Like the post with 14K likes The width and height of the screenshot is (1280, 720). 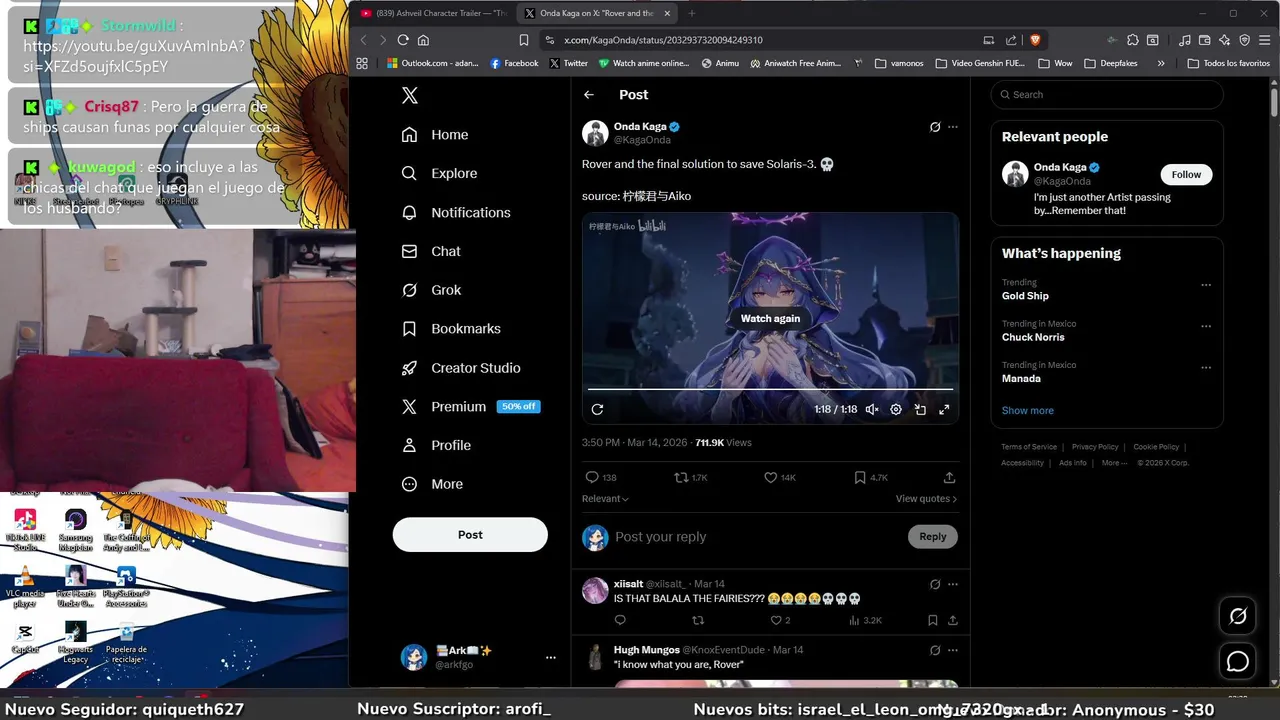click(x=780, y=478)
